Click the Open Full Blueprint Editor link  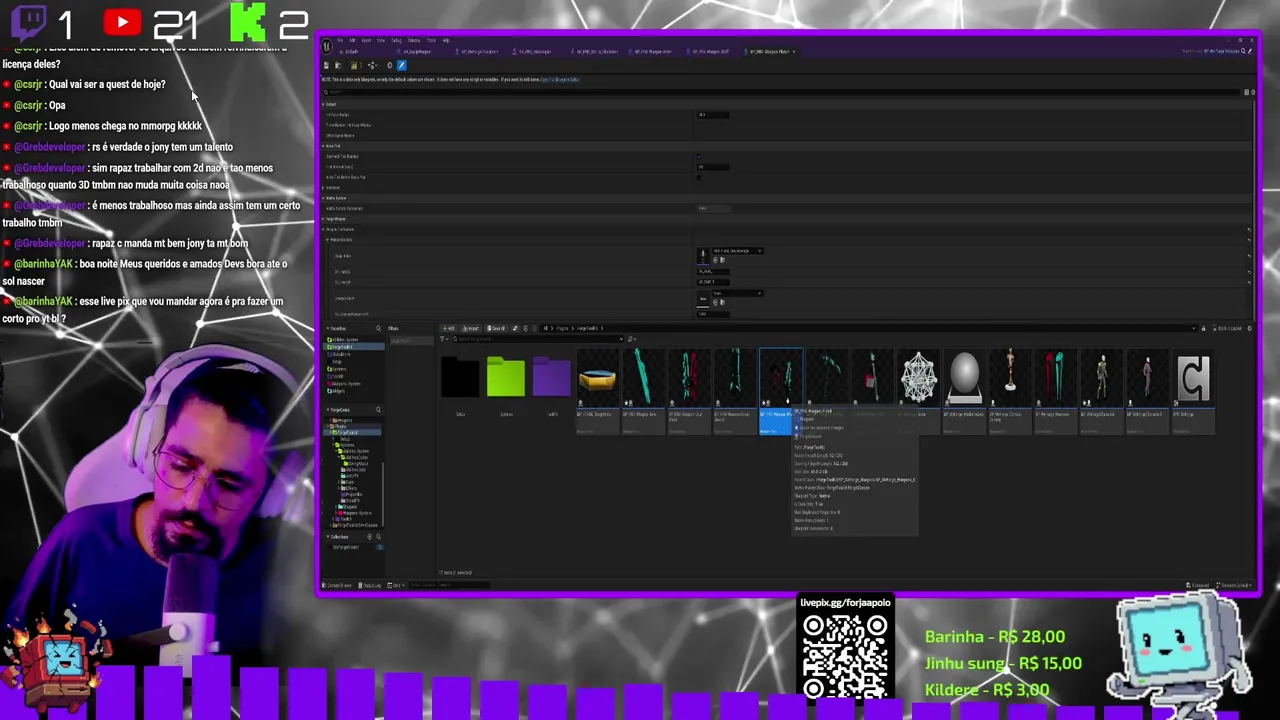coord(560,79)
